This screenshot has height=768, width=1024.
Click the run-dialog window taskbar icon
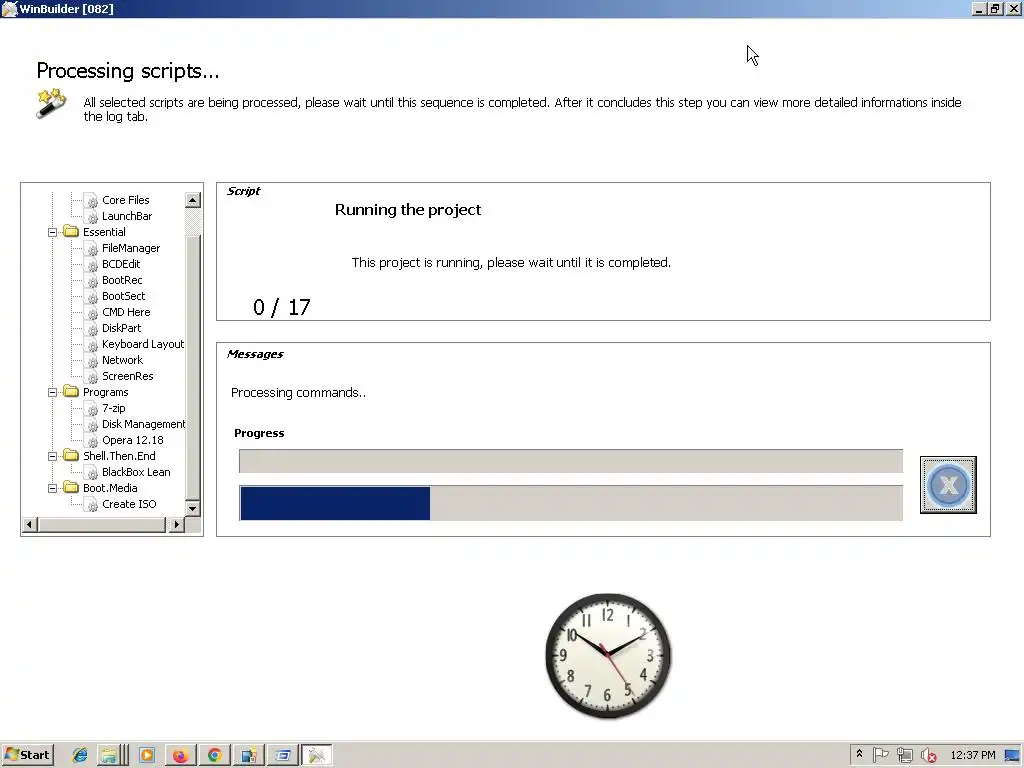[283, 756]
